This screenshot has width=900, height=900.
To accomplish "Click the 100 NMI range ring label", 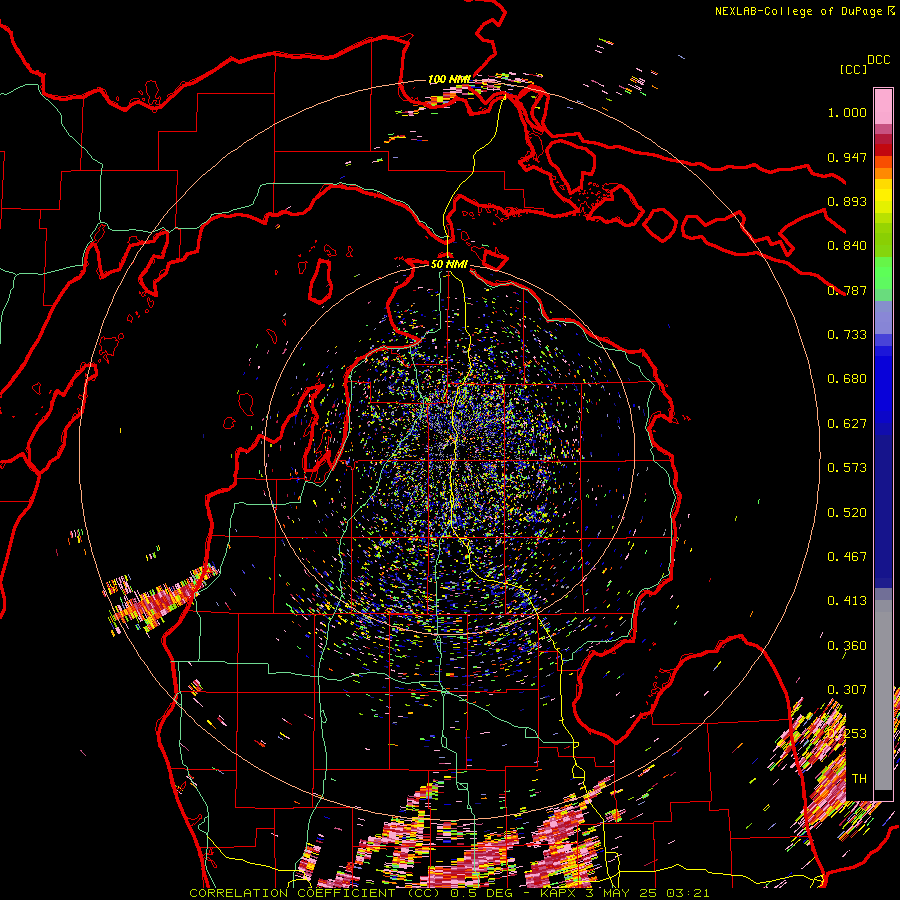I will click(449, 79).
